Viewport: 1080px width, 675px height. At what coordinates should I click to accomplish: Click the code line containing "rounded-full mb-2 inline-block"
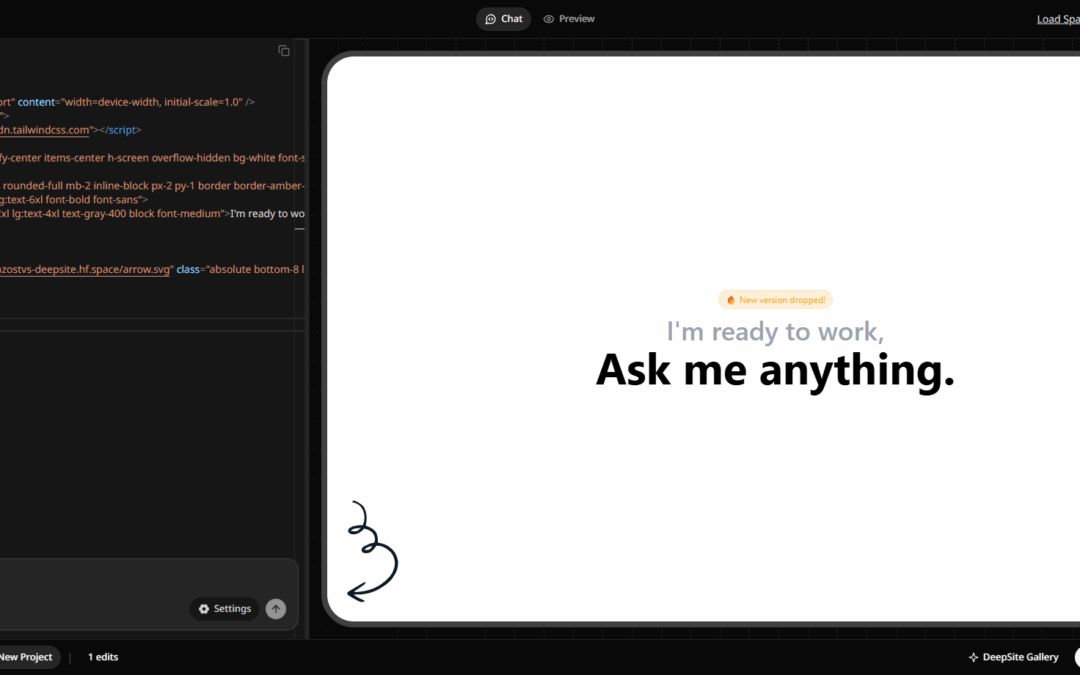click(x=152, y=186)
